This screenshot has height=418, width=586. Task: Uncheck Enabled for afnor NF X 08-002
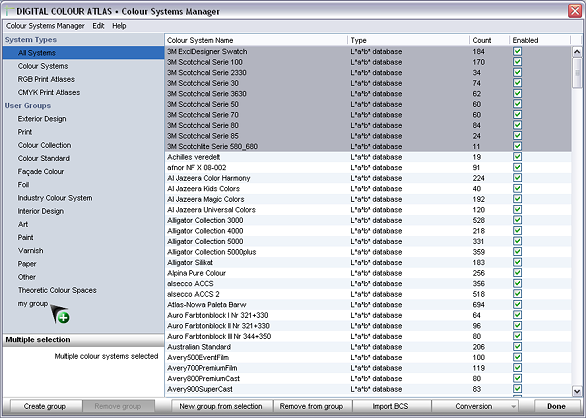coord(518,167)
